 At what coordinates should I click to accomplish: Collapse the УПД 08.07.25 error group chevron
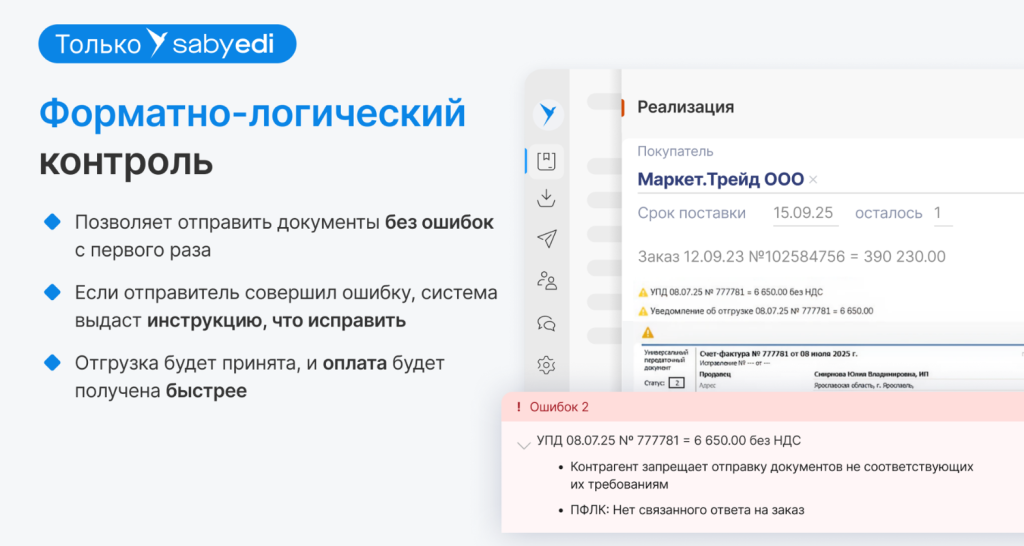pos(523,445)
